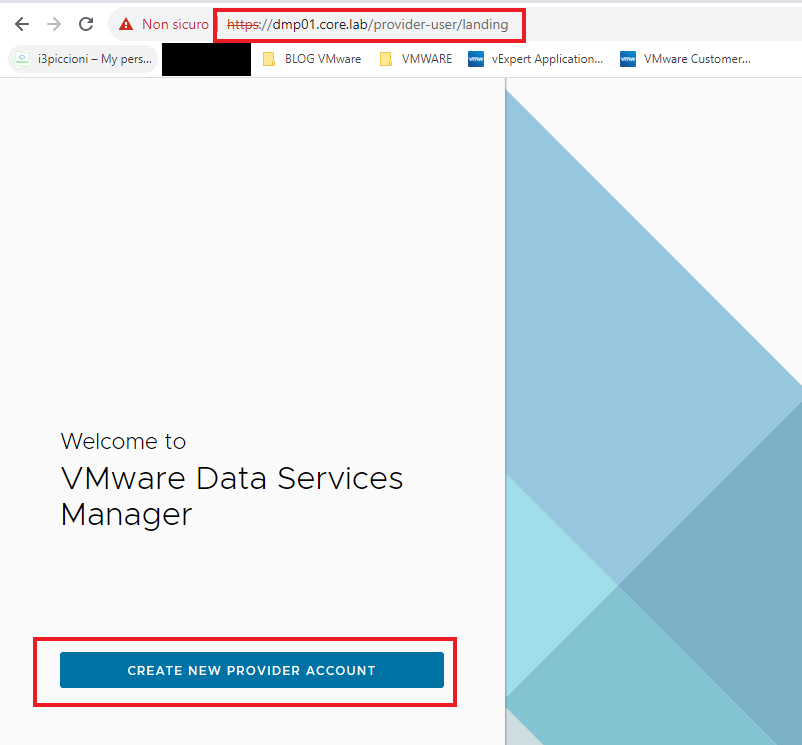Open the BLOG VMware bookmark folder
The height and width of the screenshot is (745, 802).
312,59
